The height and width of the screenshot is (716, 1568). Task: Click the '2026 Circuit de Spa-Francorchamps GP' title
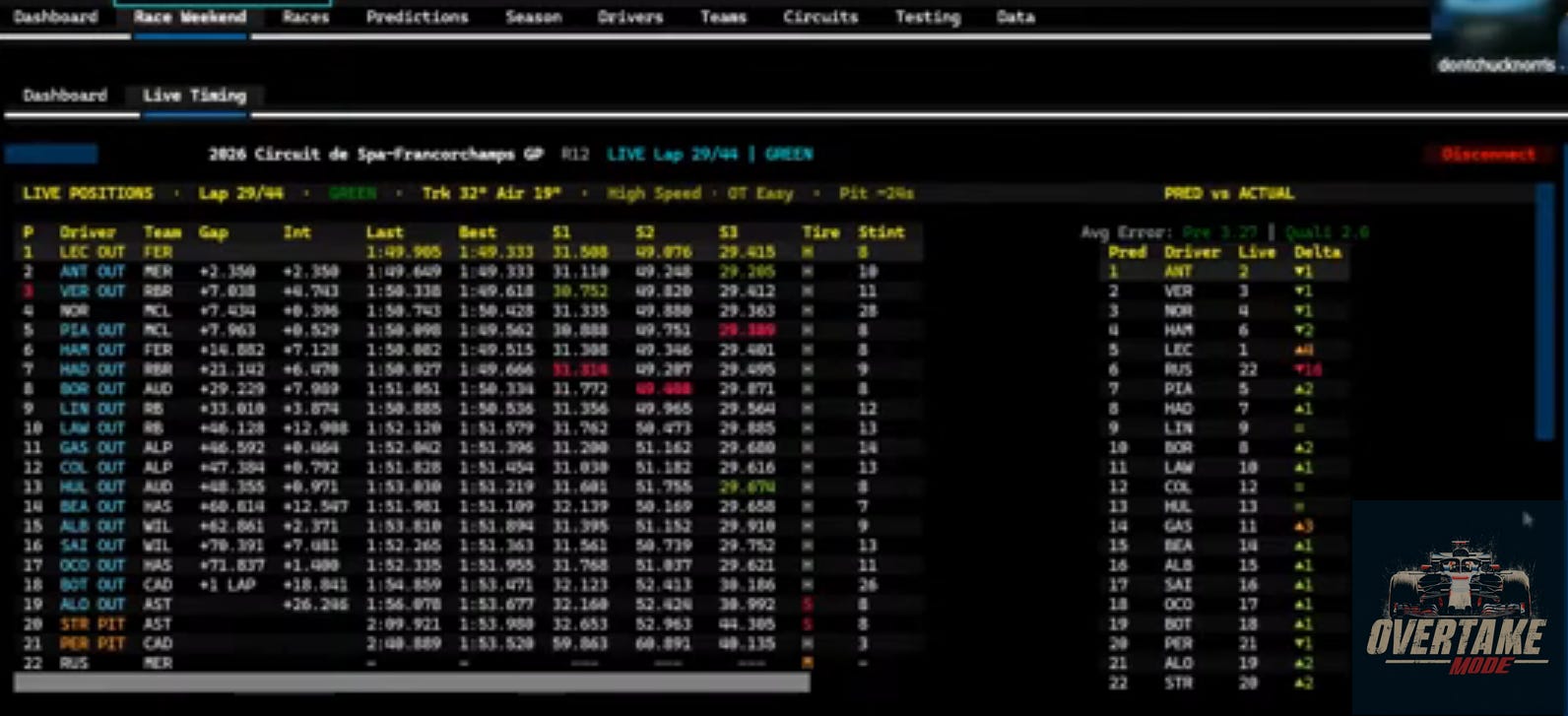click(x=376, y=154)
